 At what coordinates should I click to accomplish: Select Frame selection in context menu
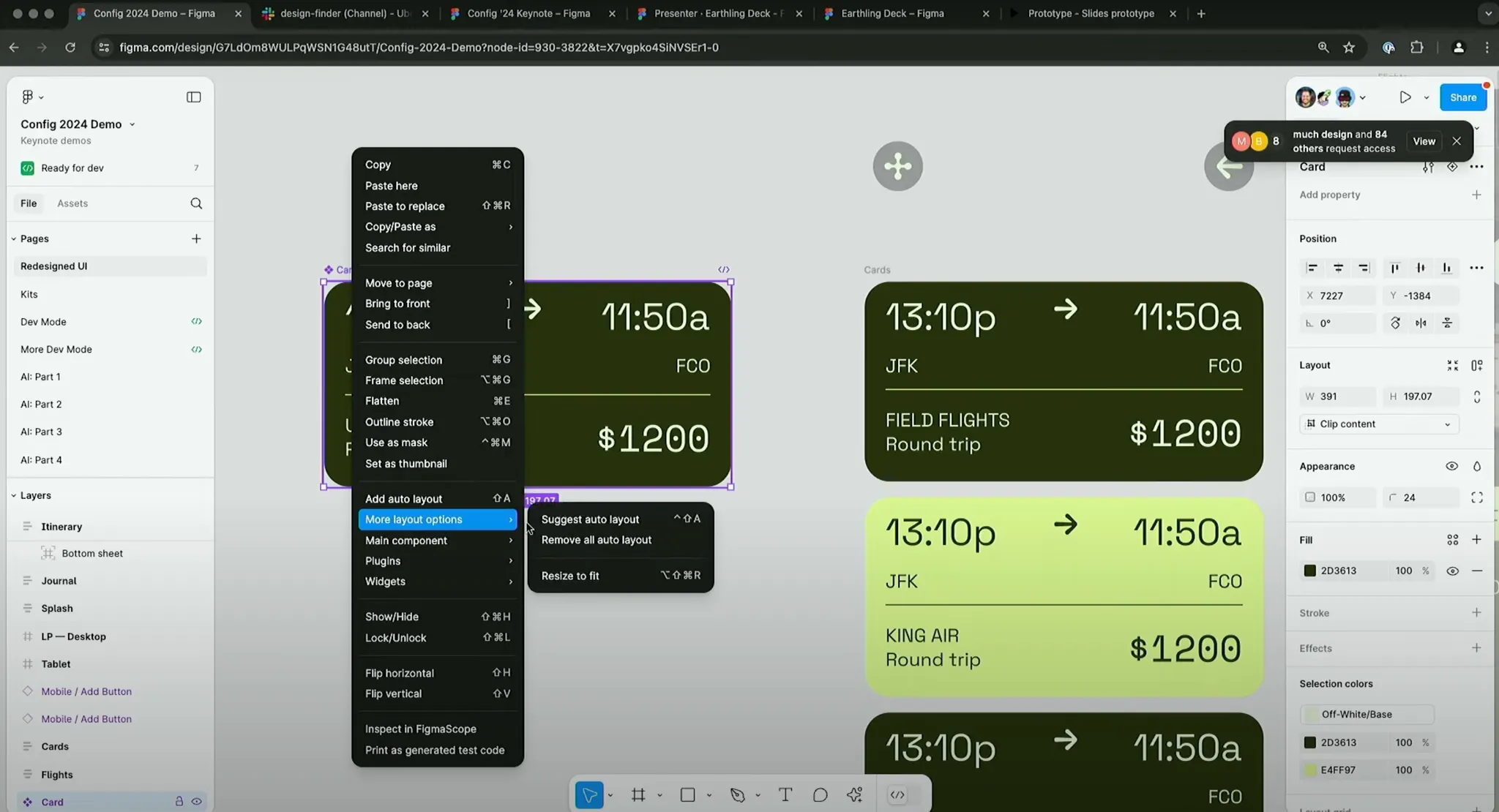point(404,380)
